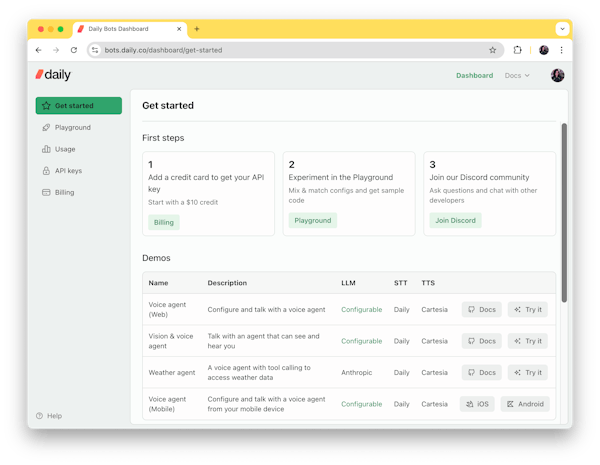
Task: Click the iOS button for mobile agent
Action: coord(477,404)
